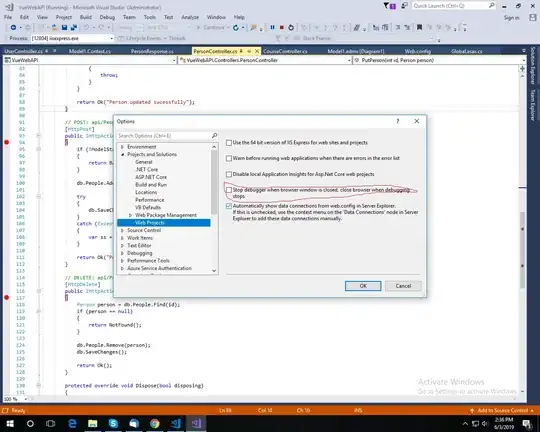Image resolution: width=540 pixels, height=432 pixels.
Task: Click the Break All pause icon
Action: click(x=272, y=28)
